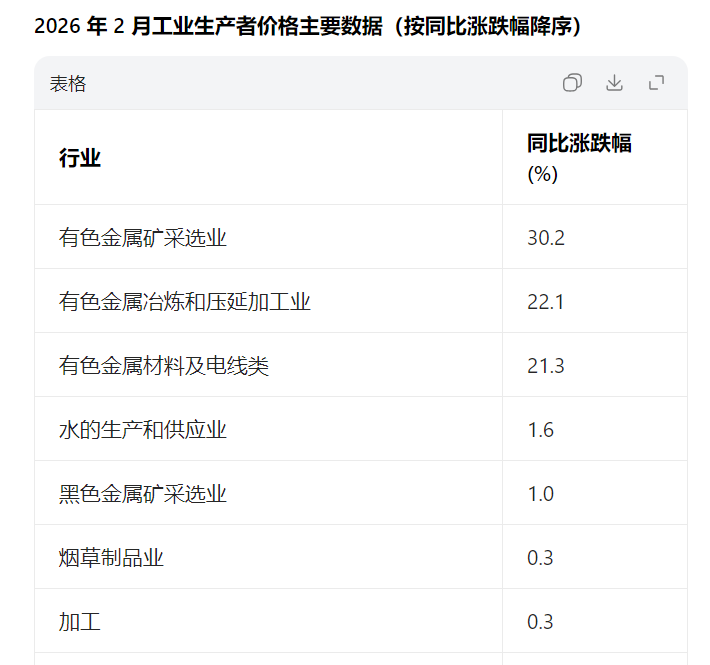
Task: Click the value 22.1
Action: click(546, 302)
